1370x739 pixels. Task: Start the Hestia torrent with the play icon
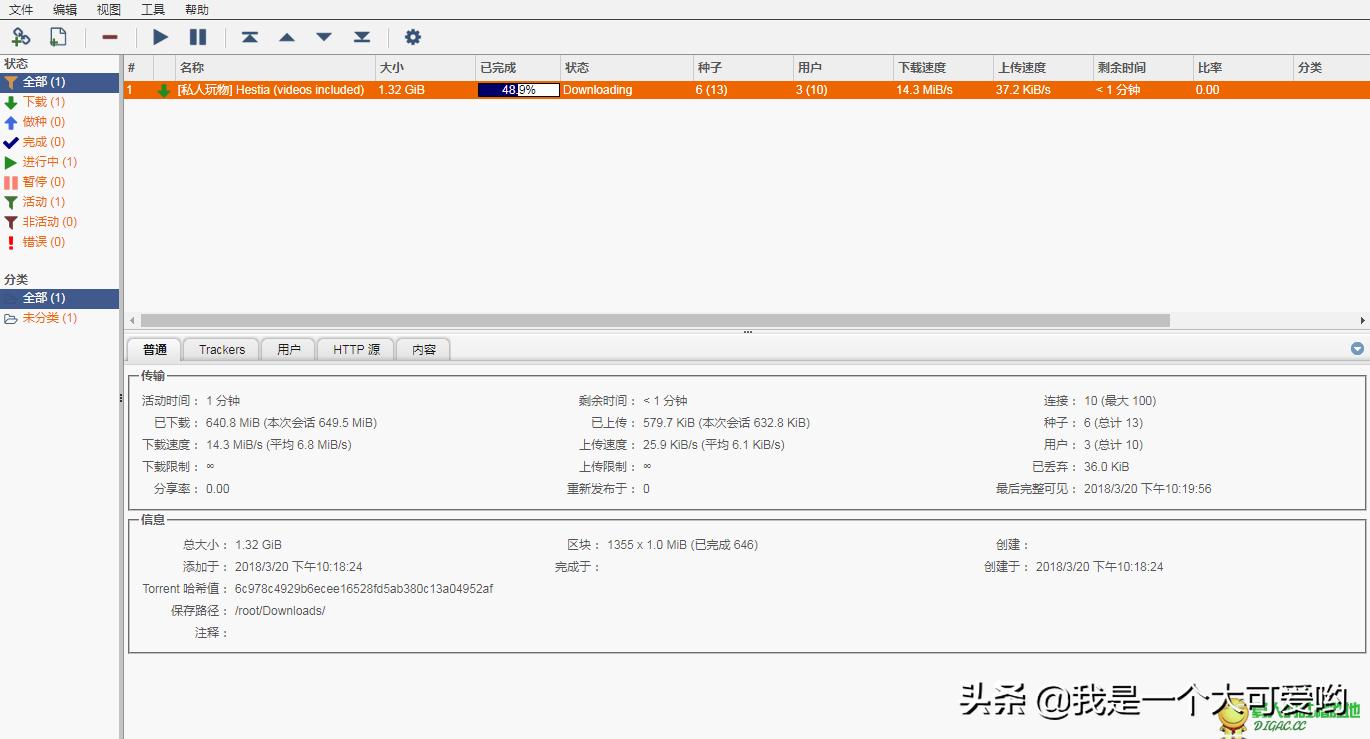pos(159,37)
